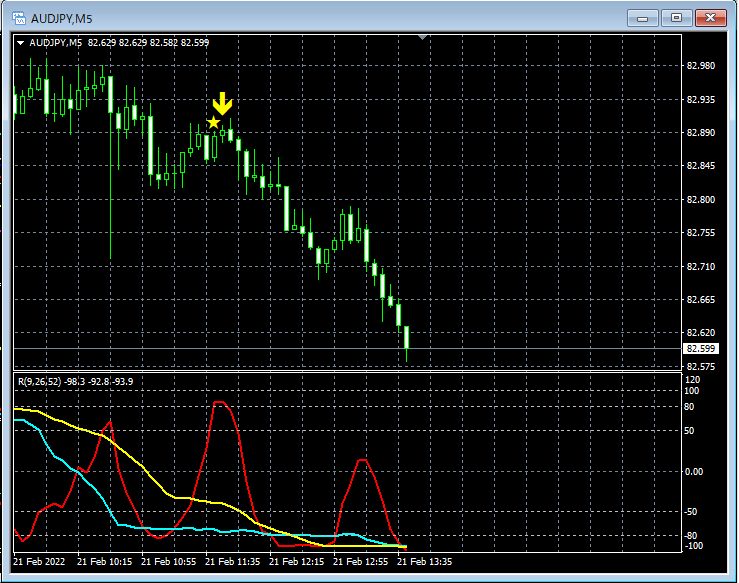
Task: Expand the AUDJPY,M5 chart menu triangle
Action: coord(21,43)
